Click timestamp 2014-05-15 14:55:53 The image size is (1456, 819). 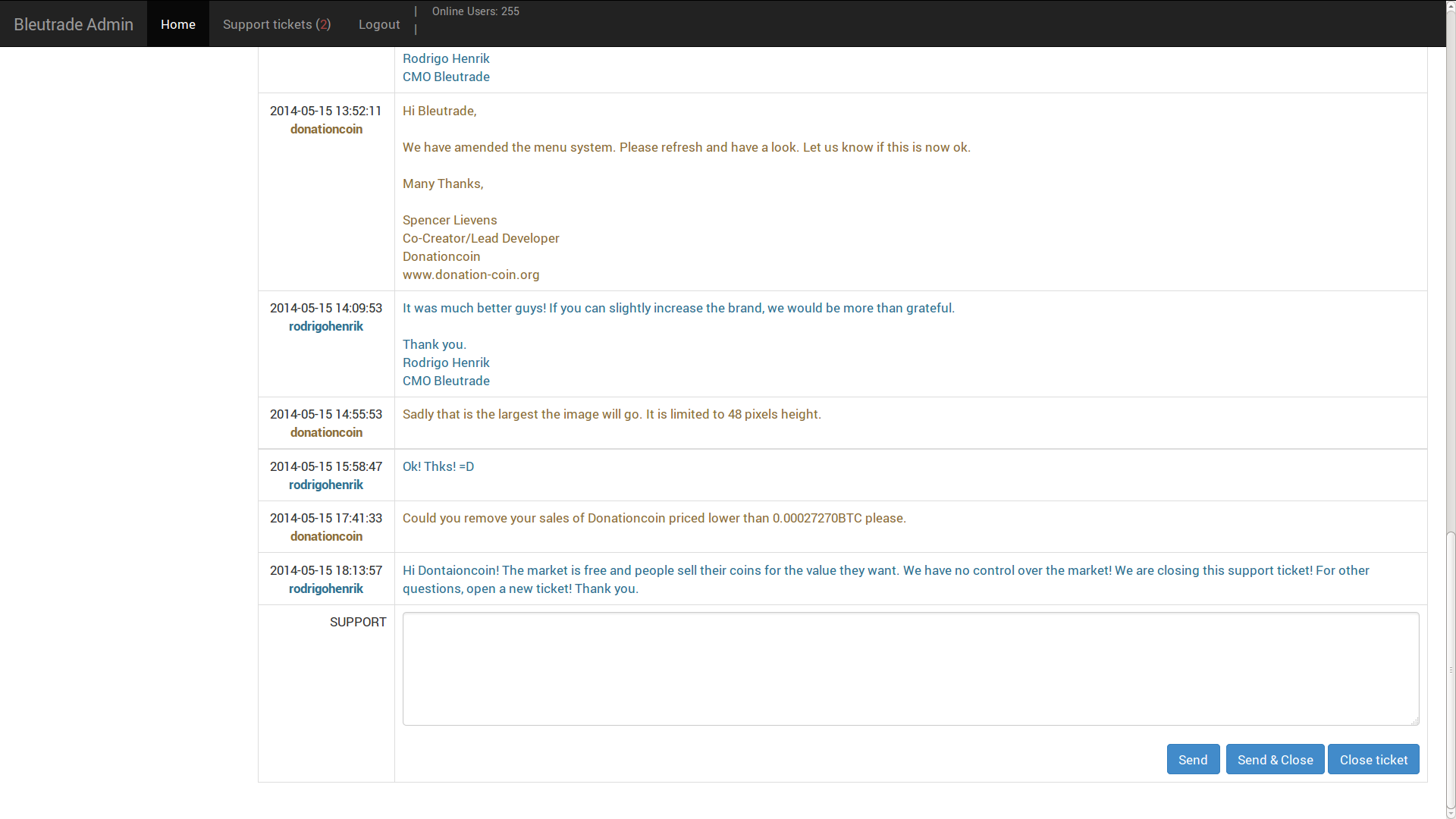pos(326,414)
